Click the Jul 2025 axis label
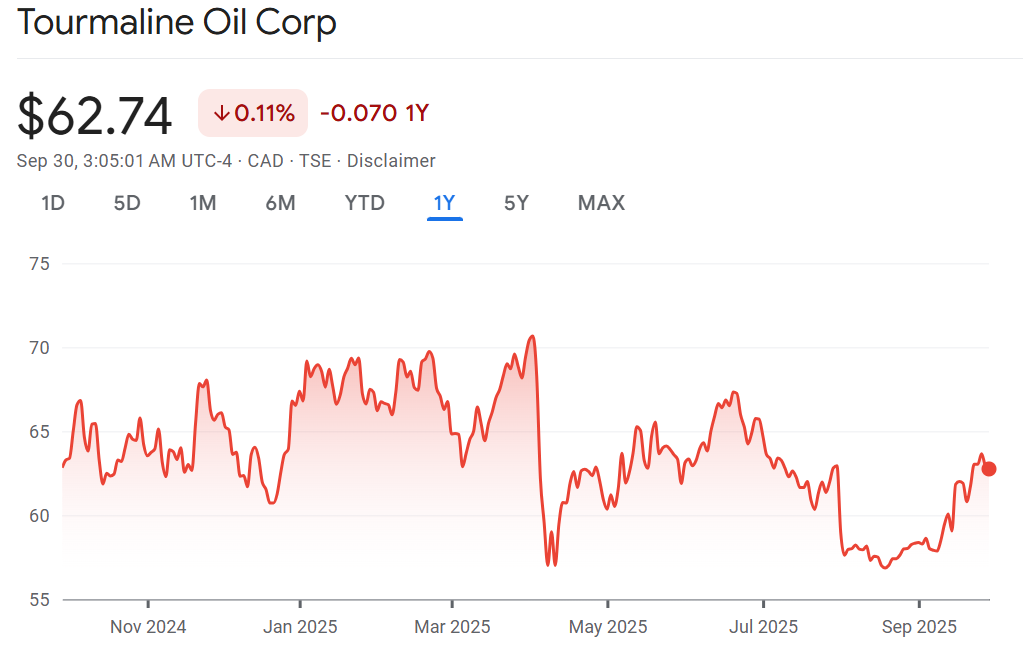The image size is (1023, 651). pos(763,627)
